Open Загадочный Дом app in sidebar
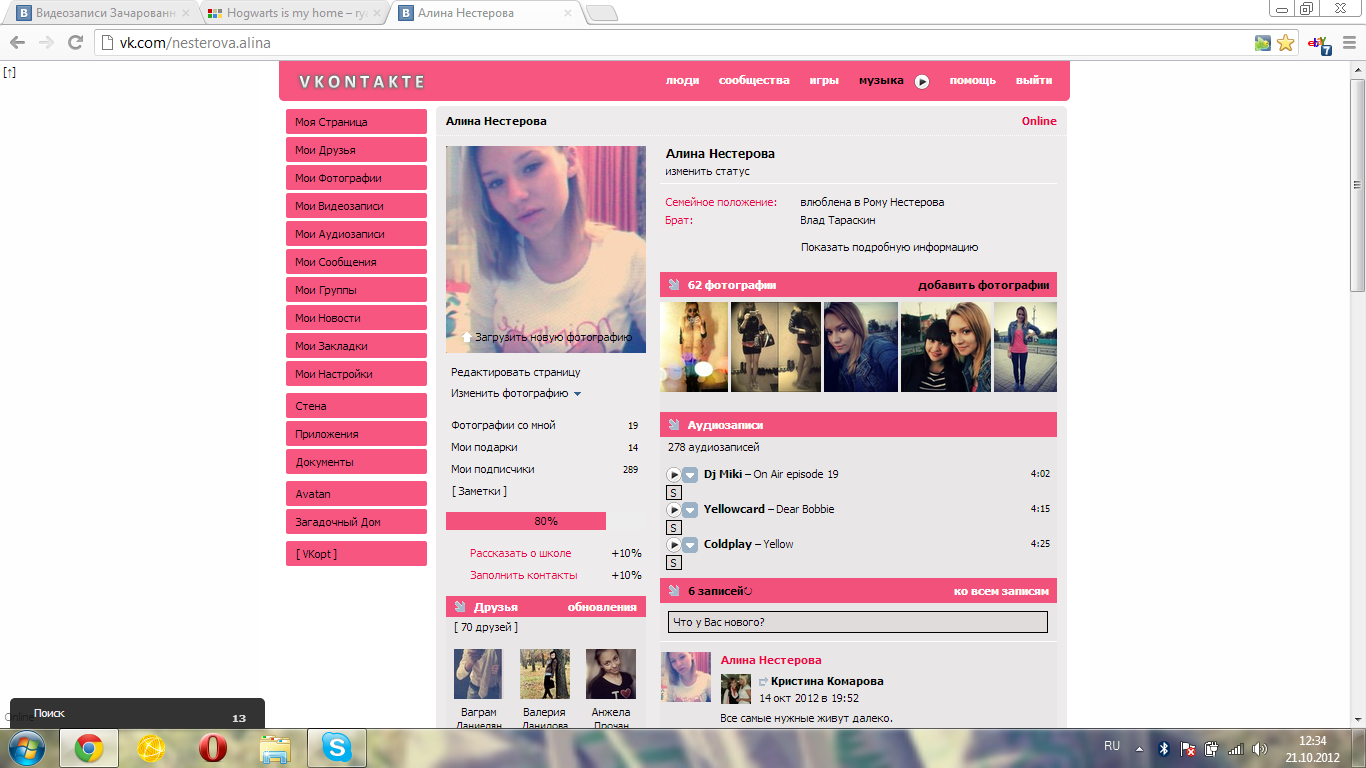Image resolution: width=1366 pixels, height=768 pixels. (356, 522)
